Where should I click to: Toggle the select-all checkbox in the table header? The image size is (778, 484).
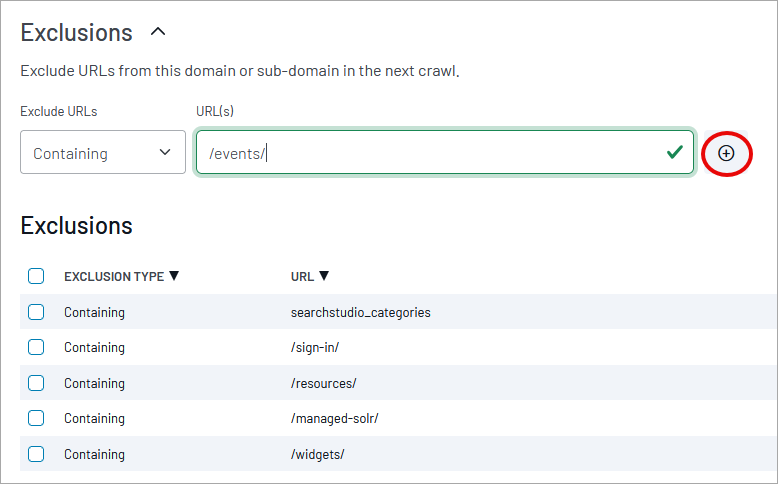(x=36, y=276)
